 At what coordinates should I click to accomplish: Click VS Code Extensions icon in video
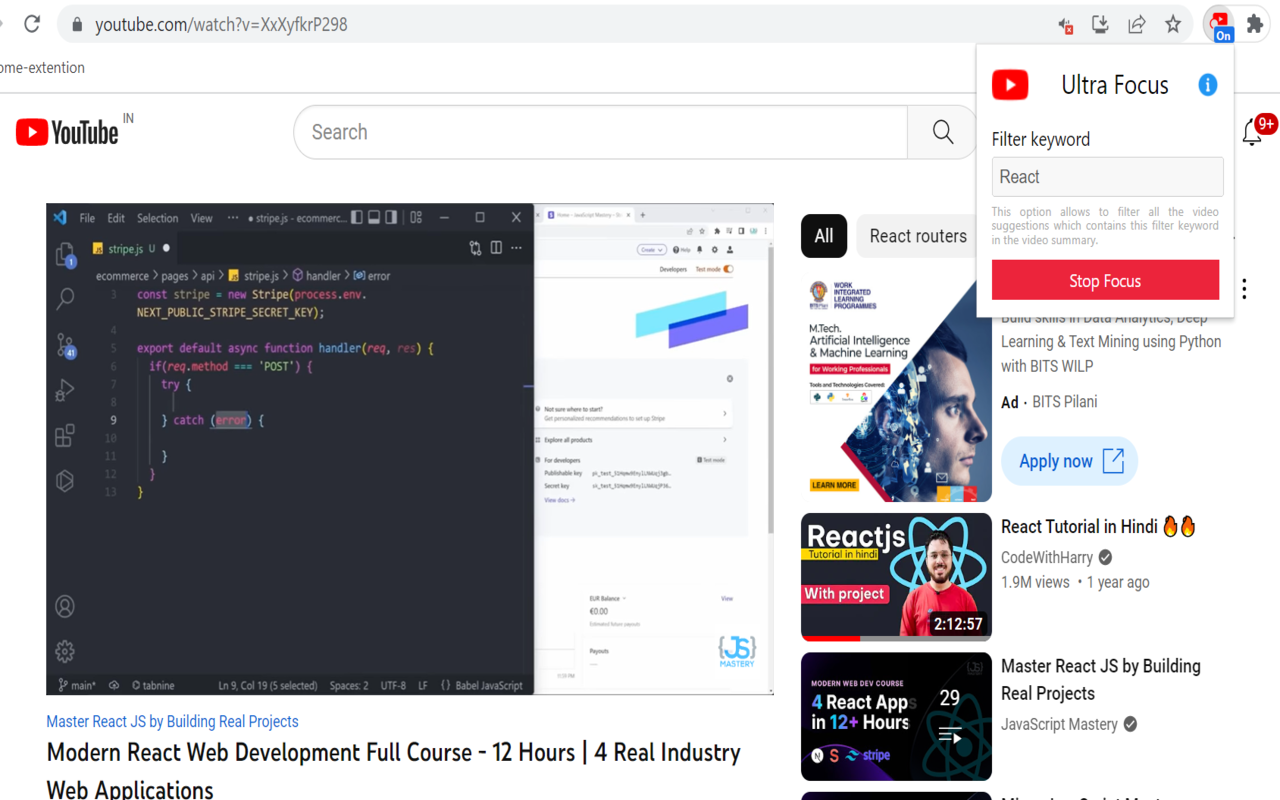pyautogui.click(x=65, y=435)
